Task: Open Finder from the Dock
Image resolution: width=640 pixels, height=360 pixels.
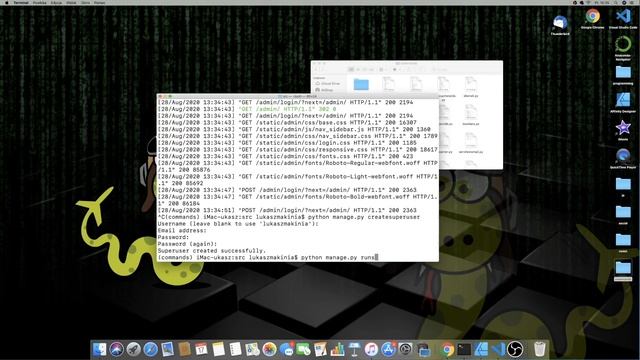Action: click(99, 349)
